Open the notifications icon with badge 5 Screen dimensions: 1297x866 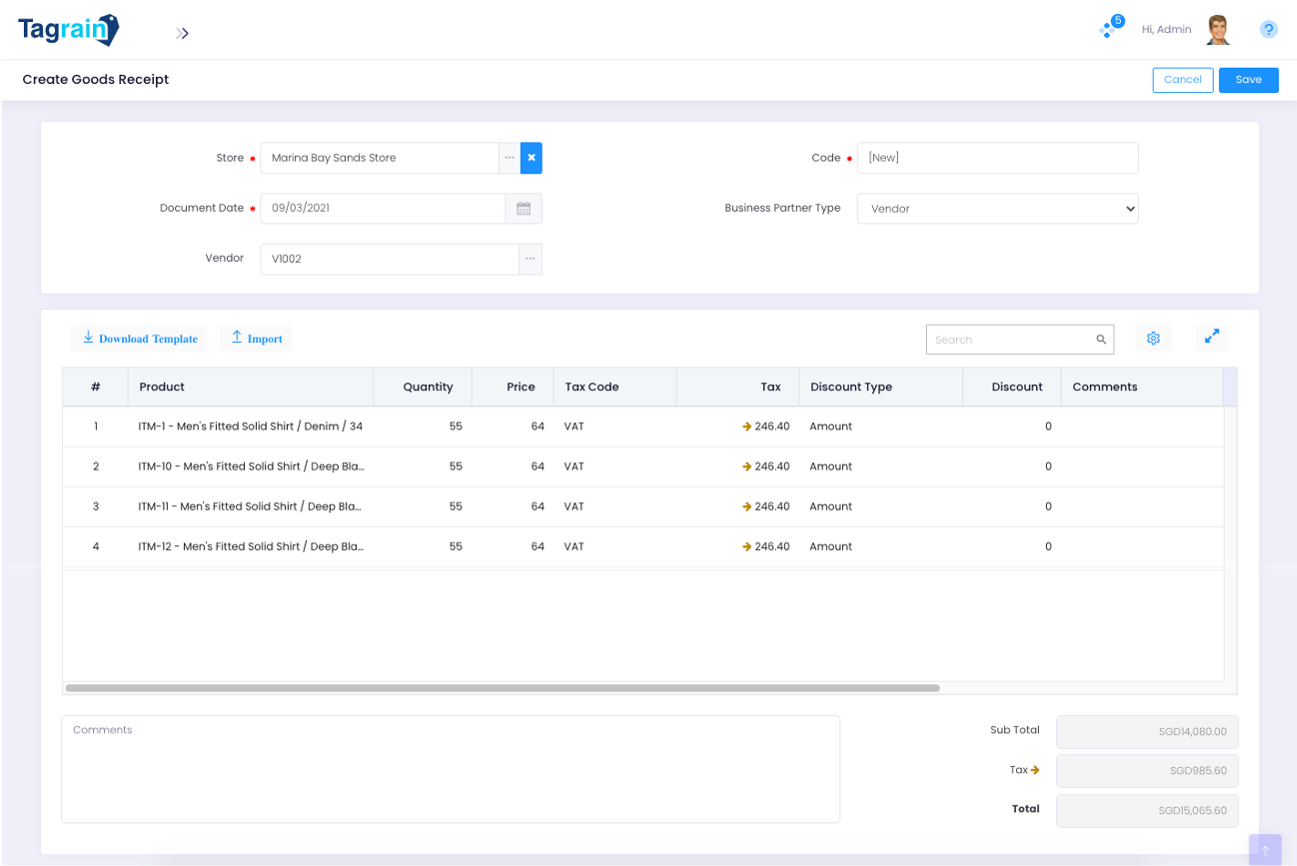tap(1109, 29)
